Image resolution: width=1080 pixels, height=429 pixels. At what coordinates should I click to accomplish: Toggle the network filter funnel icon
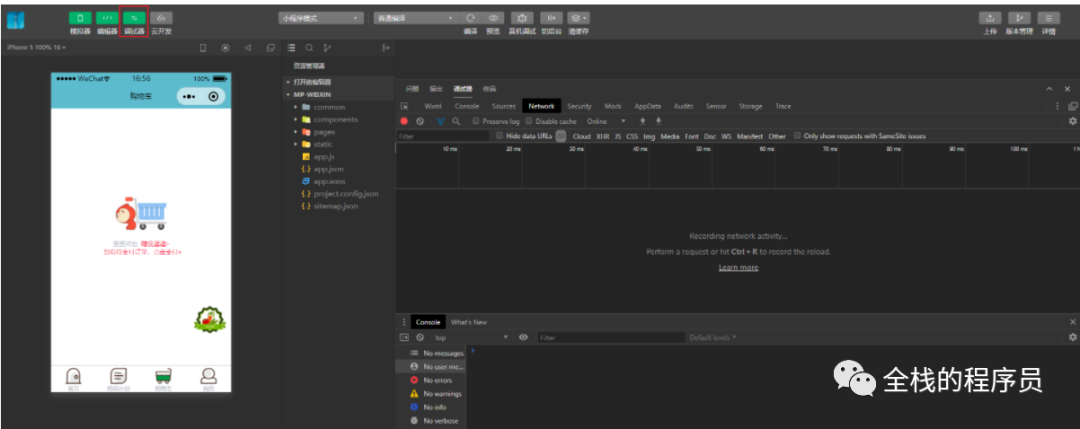pyautogui.click(x=440, y=121)
